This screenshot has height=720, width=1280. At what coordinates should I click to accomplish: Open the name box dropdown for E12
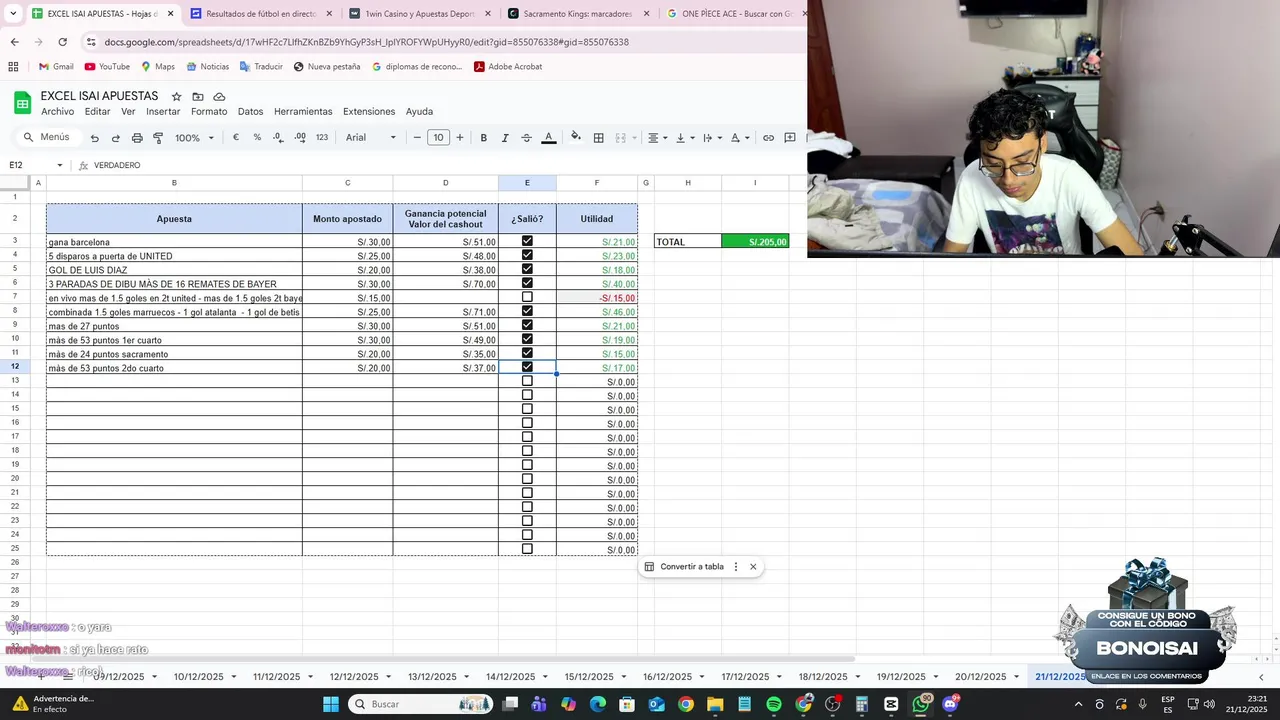tap(60, 165)
